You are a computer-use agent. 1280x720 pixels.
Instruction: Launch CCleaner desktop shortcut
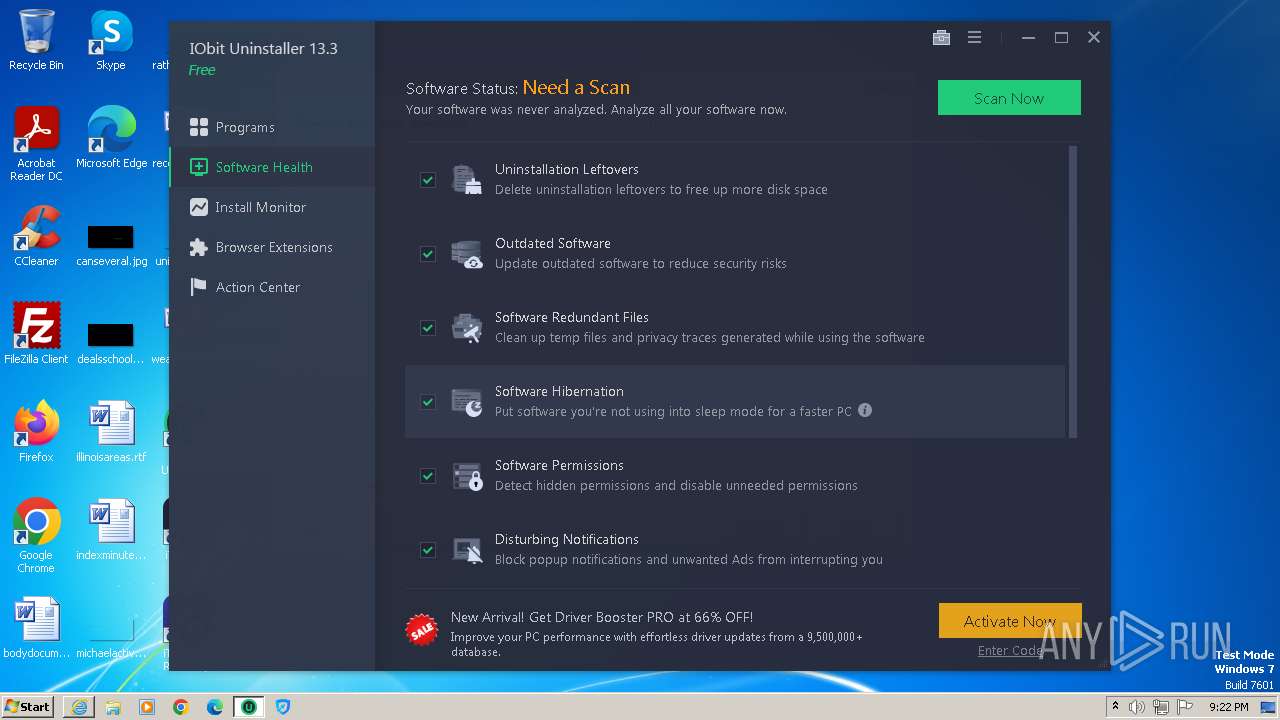tap(36, 236)
